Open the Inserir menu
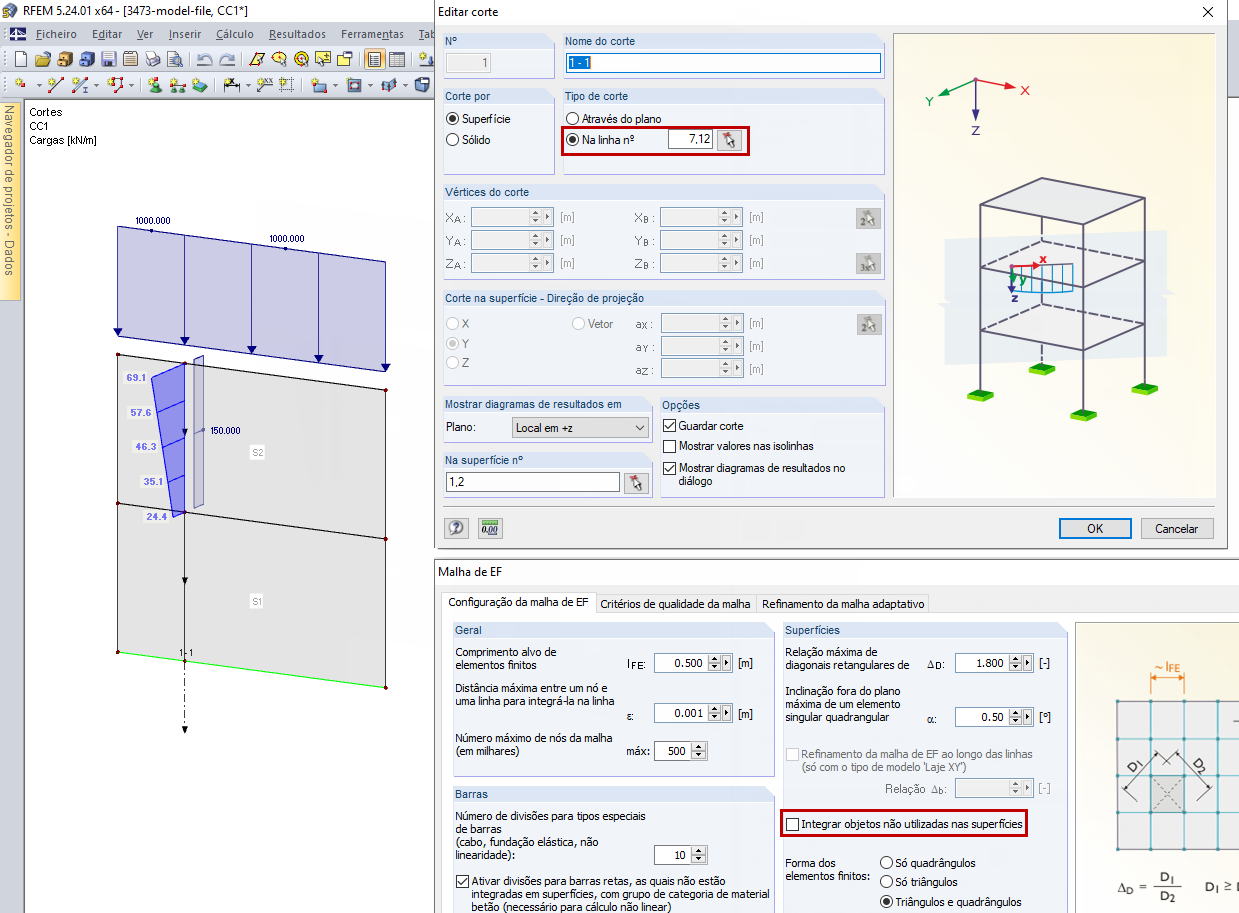 pos(185,34)
